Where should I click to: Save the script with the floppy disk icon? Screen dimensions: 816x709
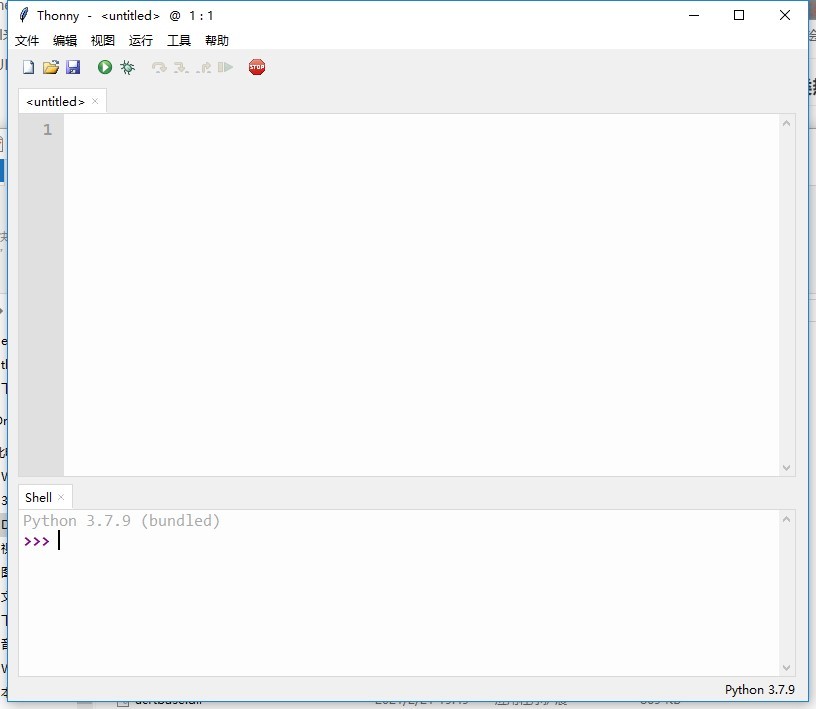[73, 67]
